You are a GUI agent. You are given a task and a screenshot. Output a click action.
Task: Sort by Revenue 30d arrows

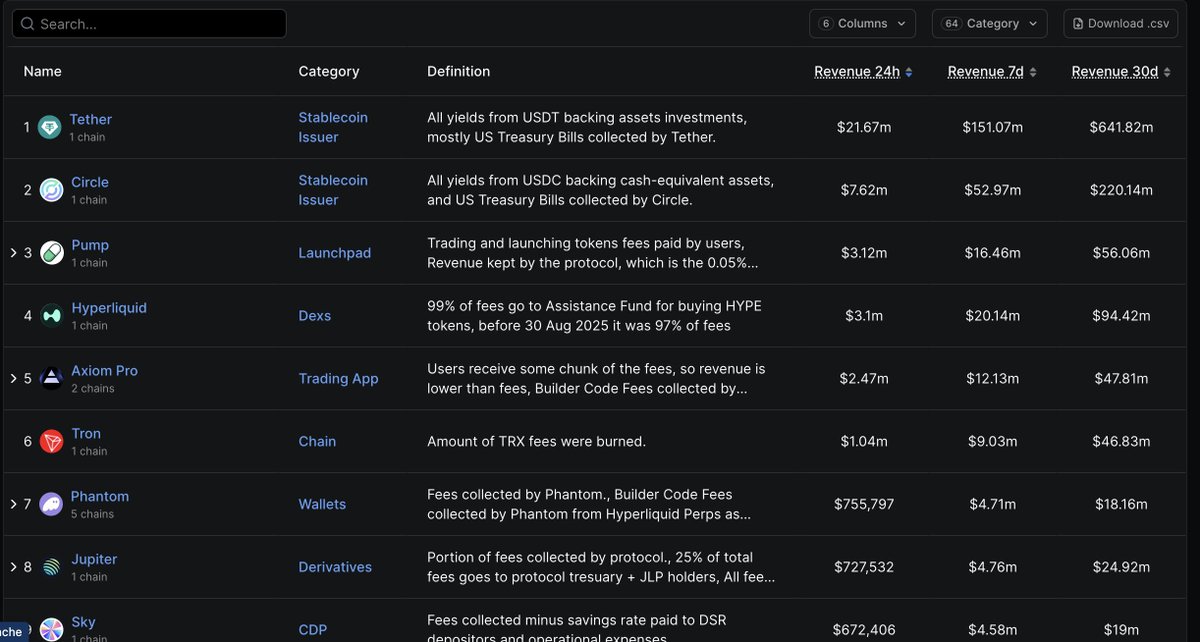coord(1167,72)
